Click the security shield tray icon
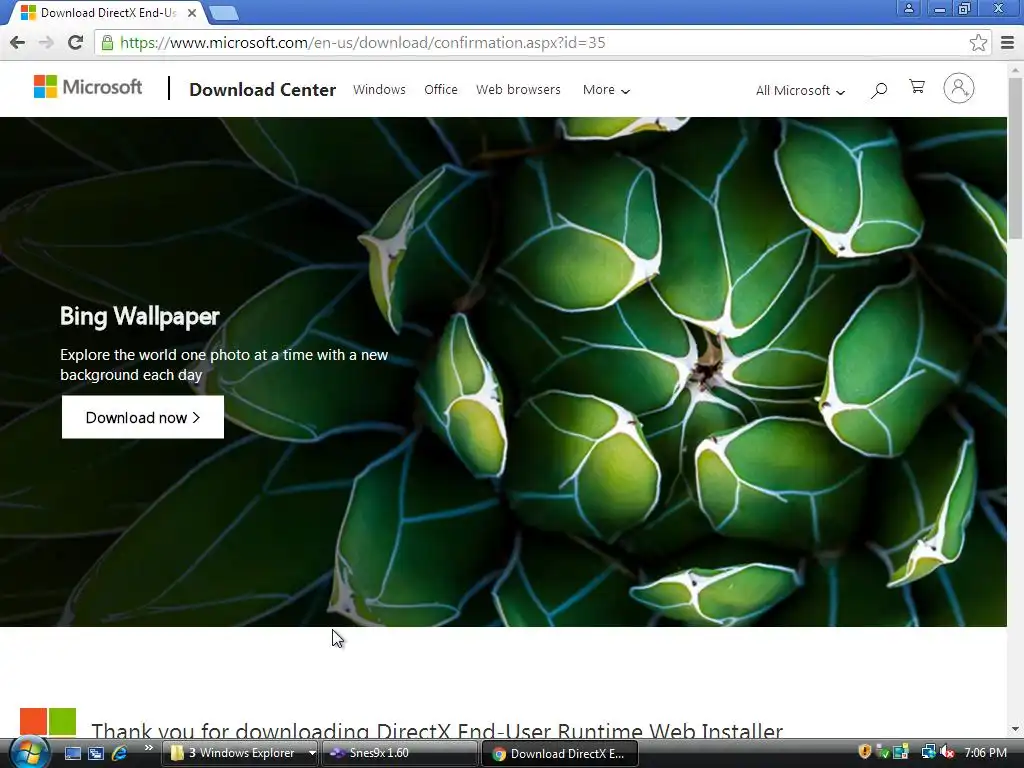Image resolution: width=1024 pixels, height=768 pixels. point(865,752)
